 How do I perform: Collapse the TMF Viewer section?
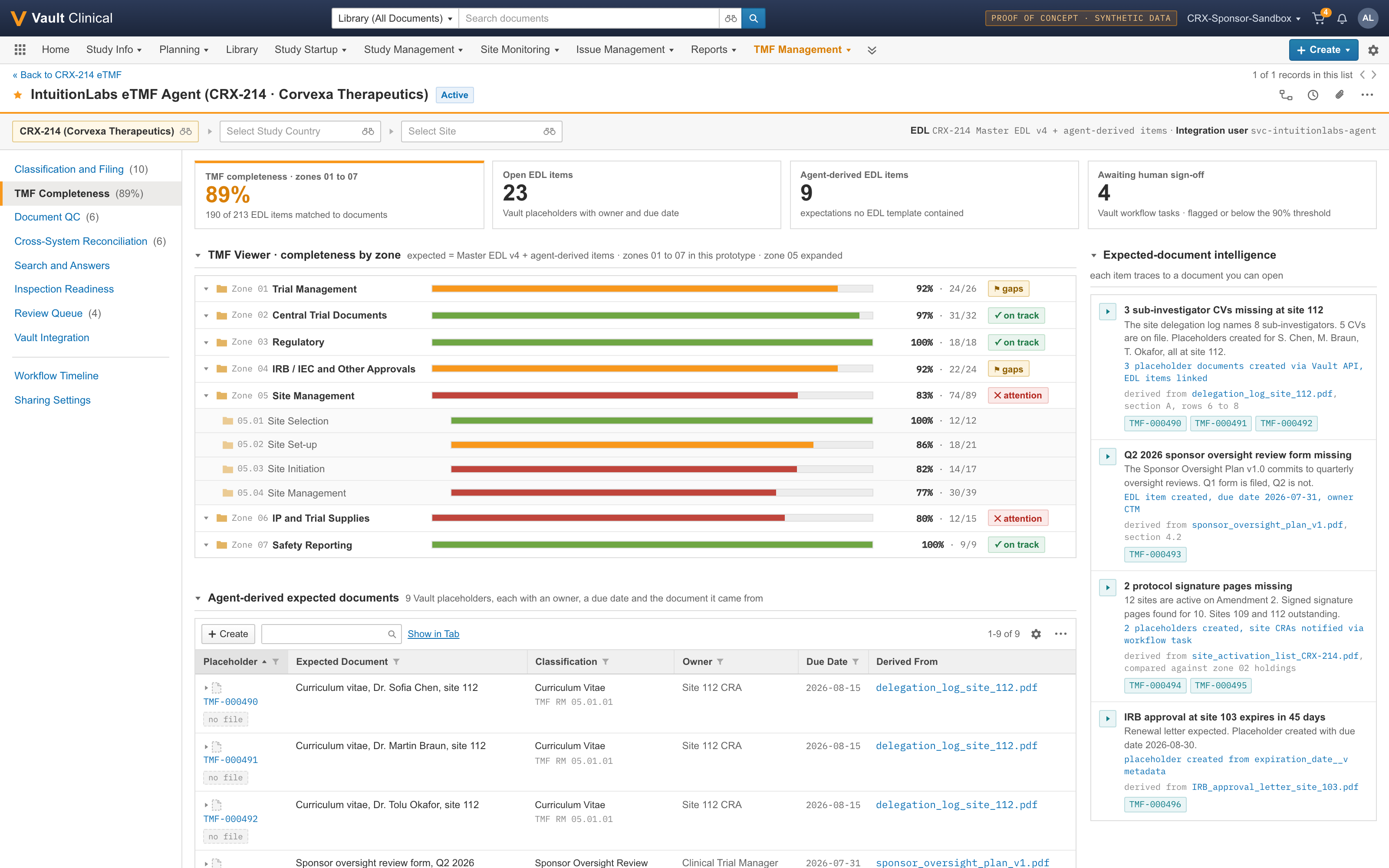pyautogui.click(x=198, y=256)
